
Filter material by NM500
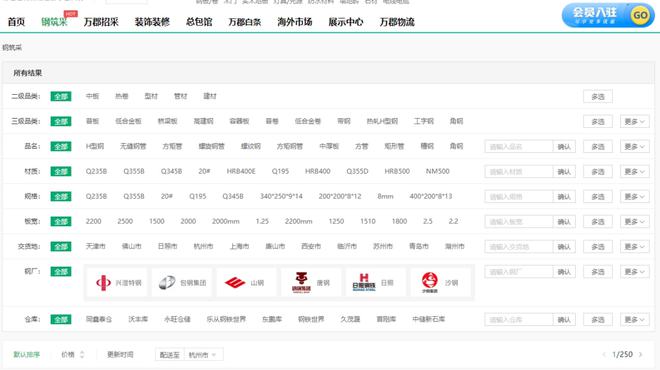click(438, 171)
